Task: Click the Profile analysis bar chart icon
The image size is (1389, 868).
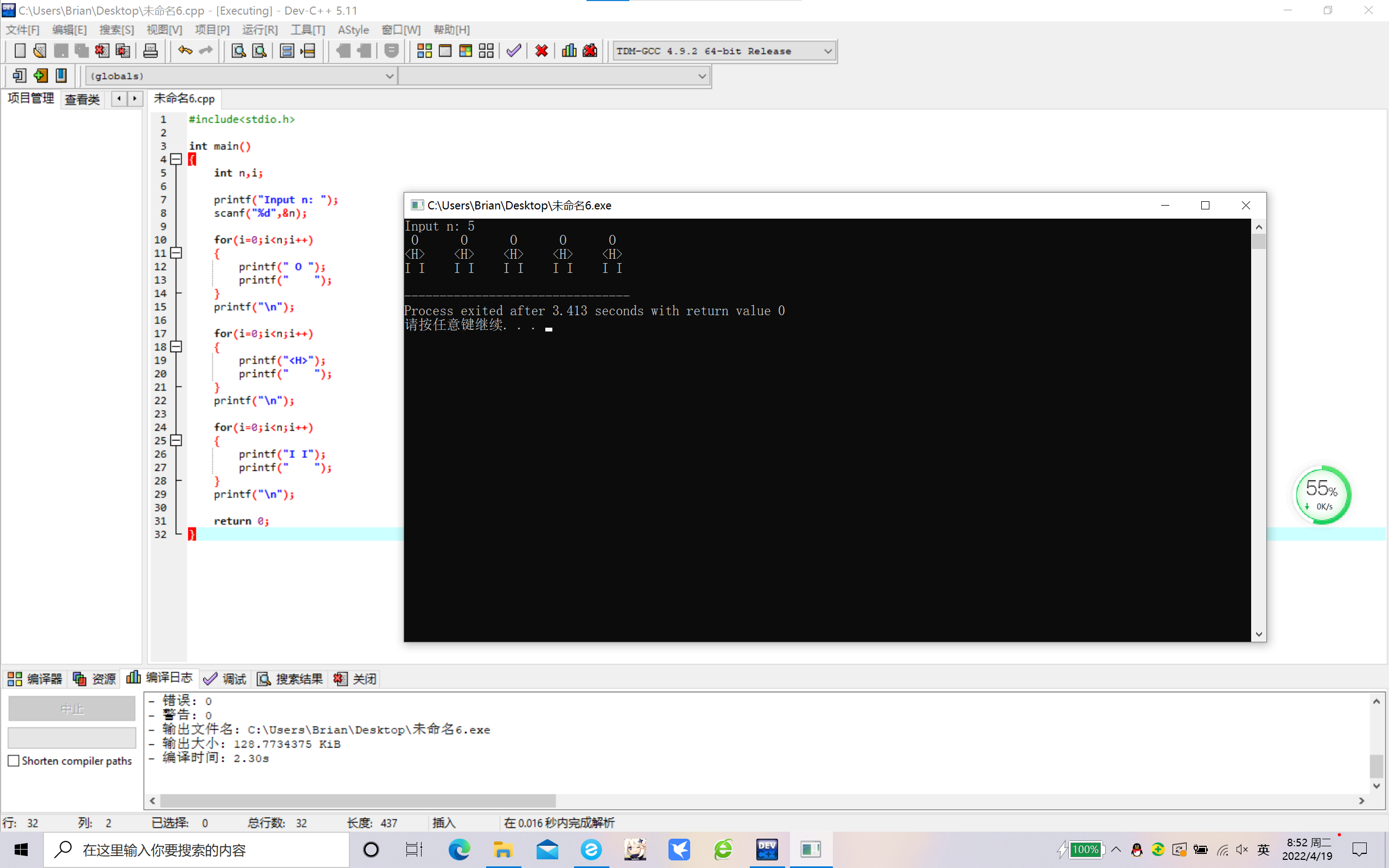Action: tap(569, 51)
